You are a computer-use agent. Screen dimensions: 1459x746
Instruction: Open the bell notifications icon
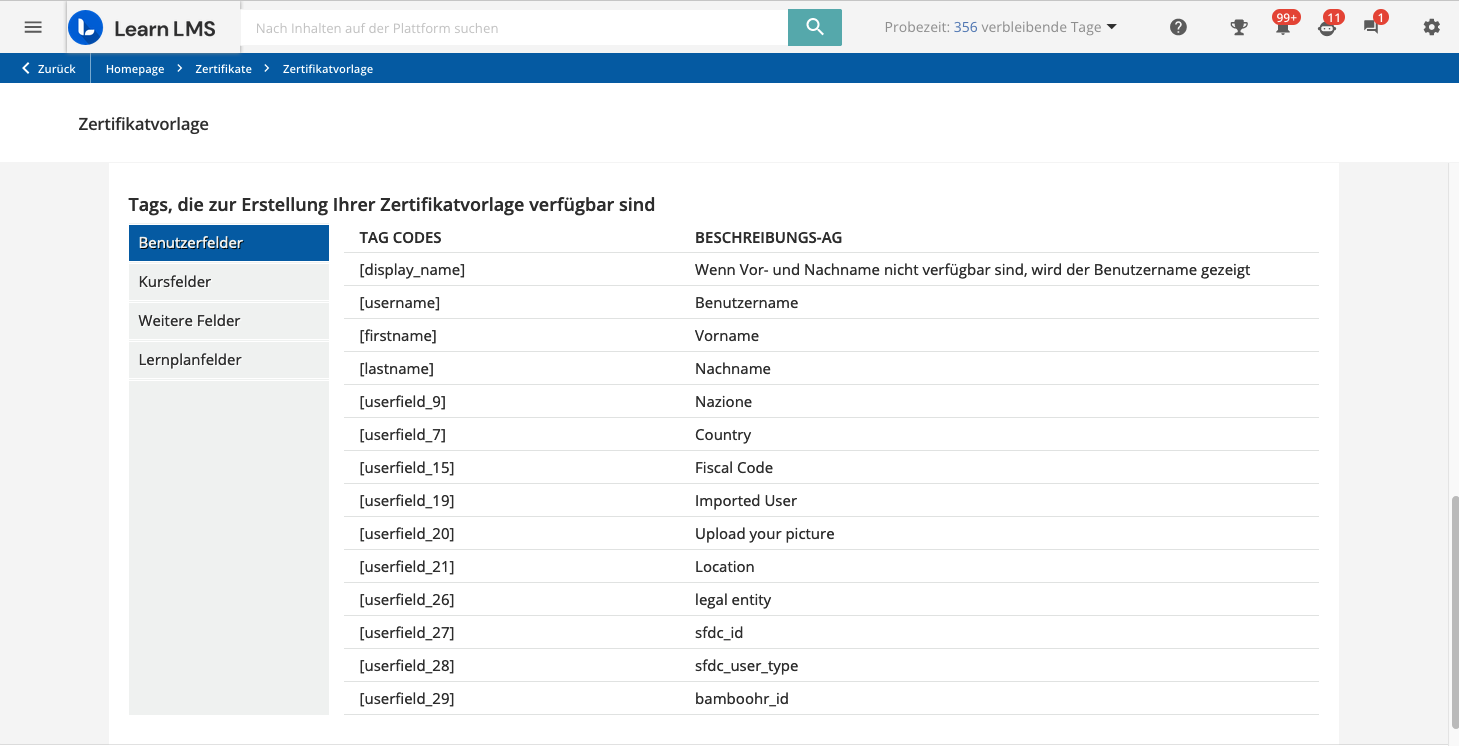point(1283,28)
